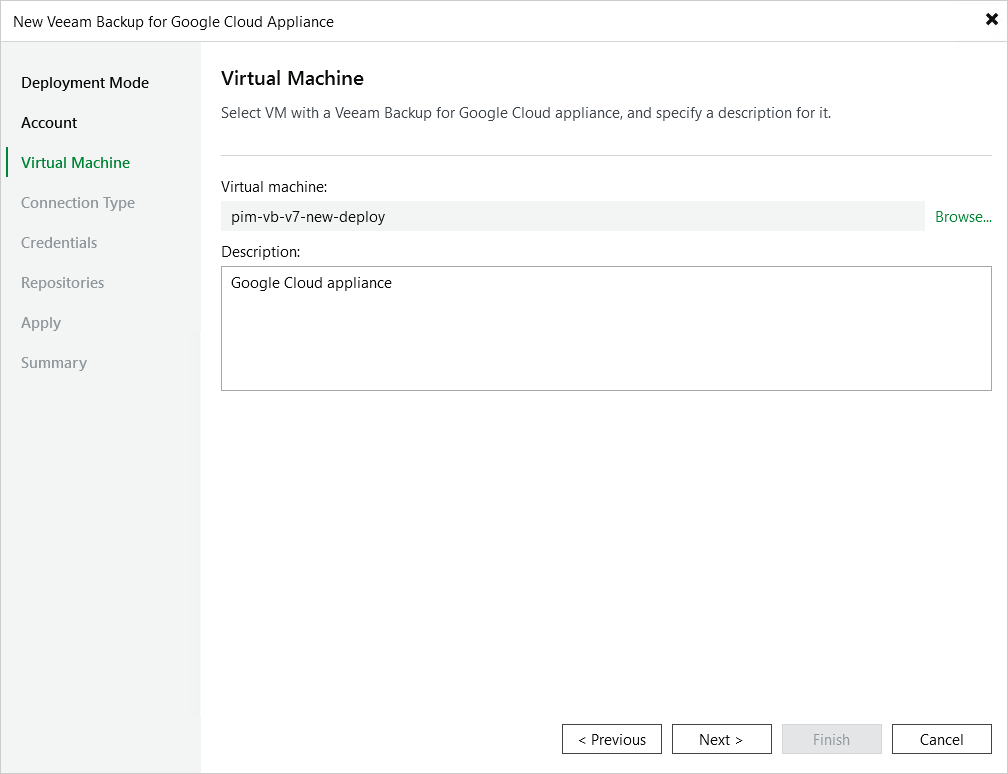Jump to Connection Type step
This screenshot has height=774, width=1008.
[78, 202]
